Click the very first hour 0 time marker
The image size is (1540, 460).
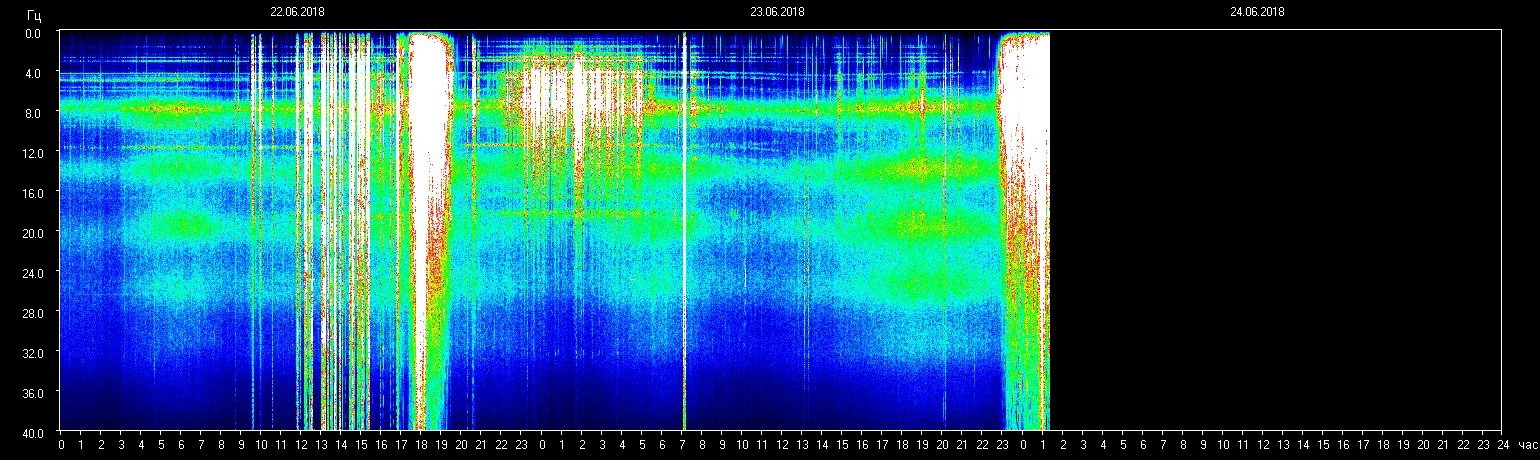coord(61,445)
